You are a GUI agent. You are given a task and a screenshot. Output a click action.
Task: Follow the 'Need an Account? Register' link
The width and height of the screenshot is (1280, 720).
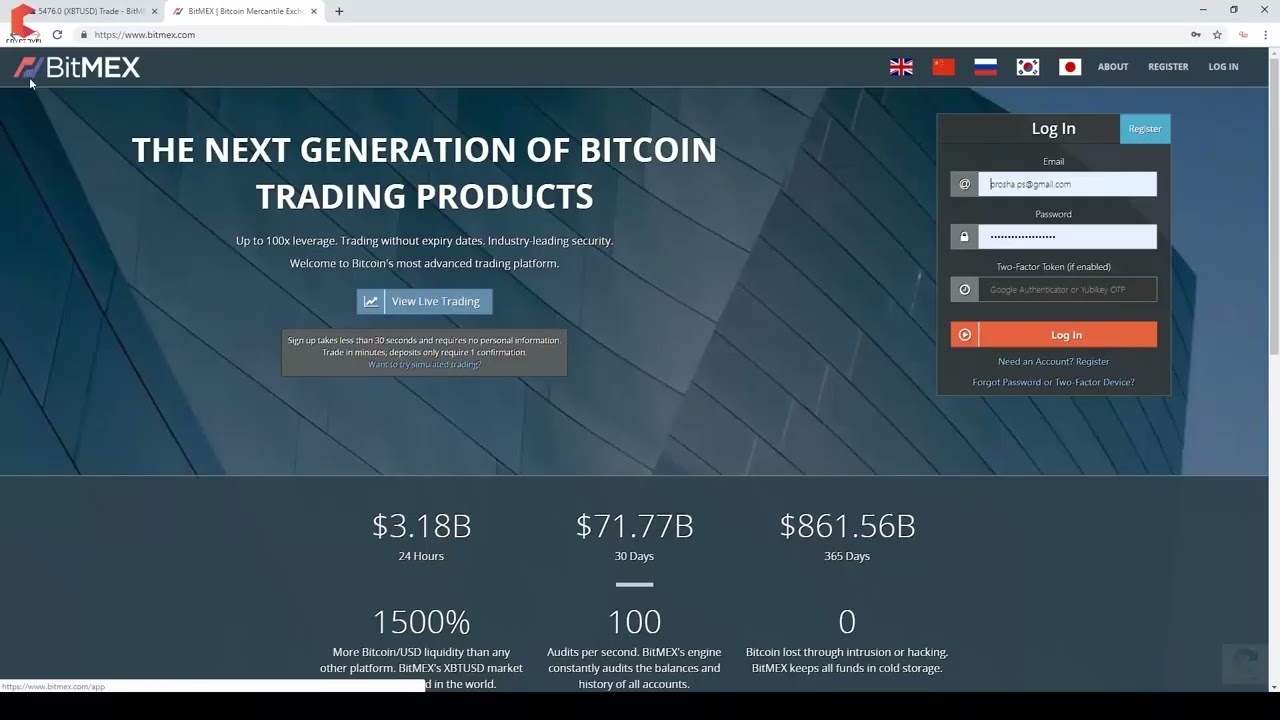[1054, 361]
